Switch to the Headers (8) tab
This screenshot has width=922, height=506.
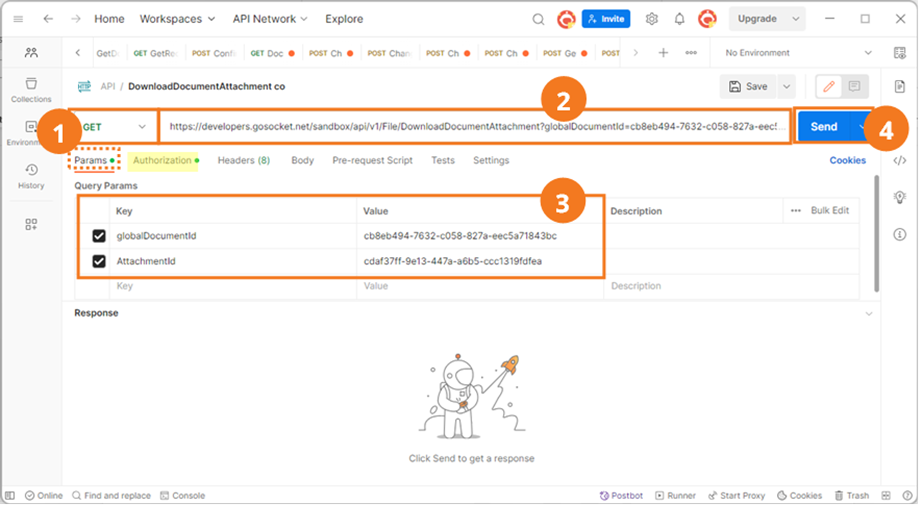[x=245, y=161]
